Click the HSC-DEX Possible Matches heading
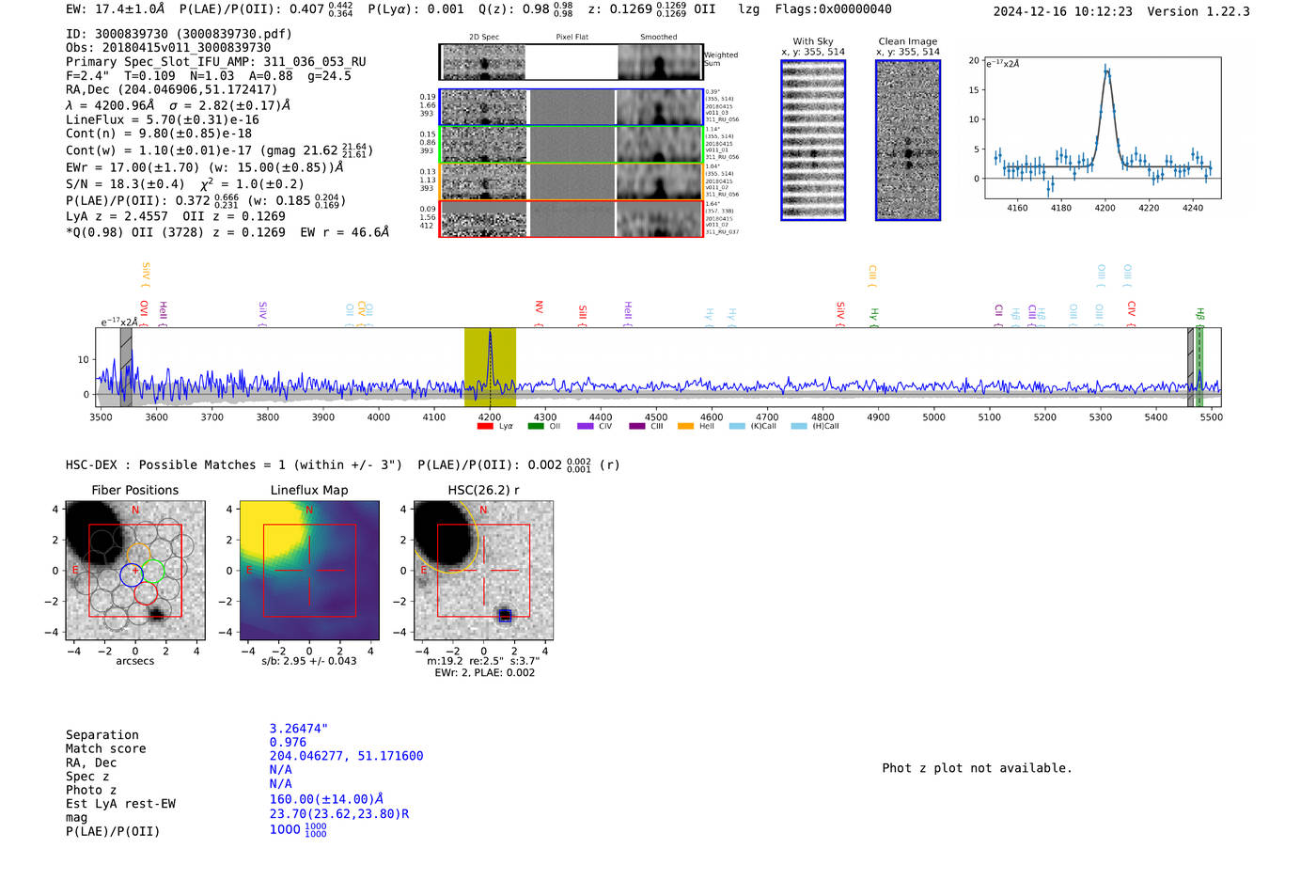 234,465
